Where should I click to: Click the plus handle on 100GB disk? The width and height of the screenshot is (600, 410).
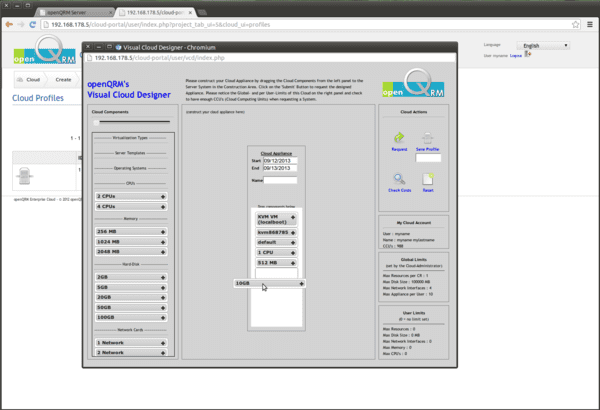(x=163, y=318)
